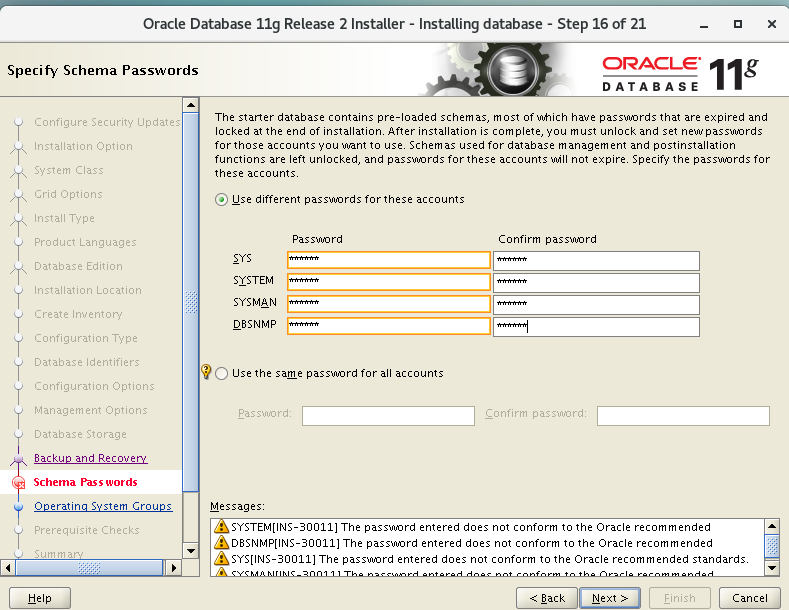This screenshot has height=610, width=789.
Task: Click the Configuration Options step
Action: pyautogui.click(x=95, y=386)
